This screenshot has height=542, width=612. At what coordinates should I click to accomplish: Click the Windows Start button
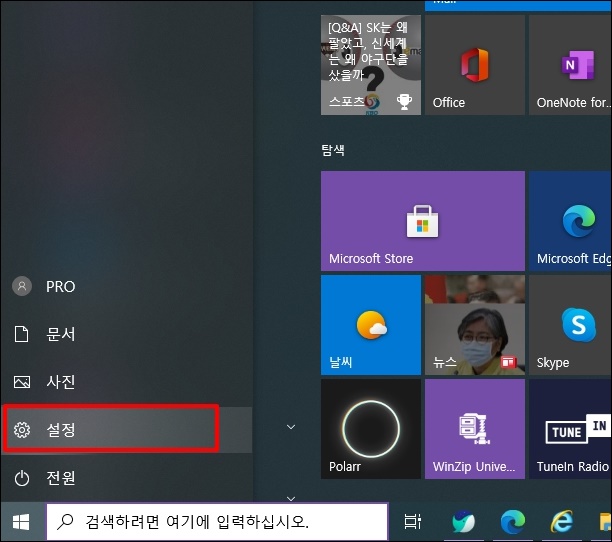coord(21,522)
